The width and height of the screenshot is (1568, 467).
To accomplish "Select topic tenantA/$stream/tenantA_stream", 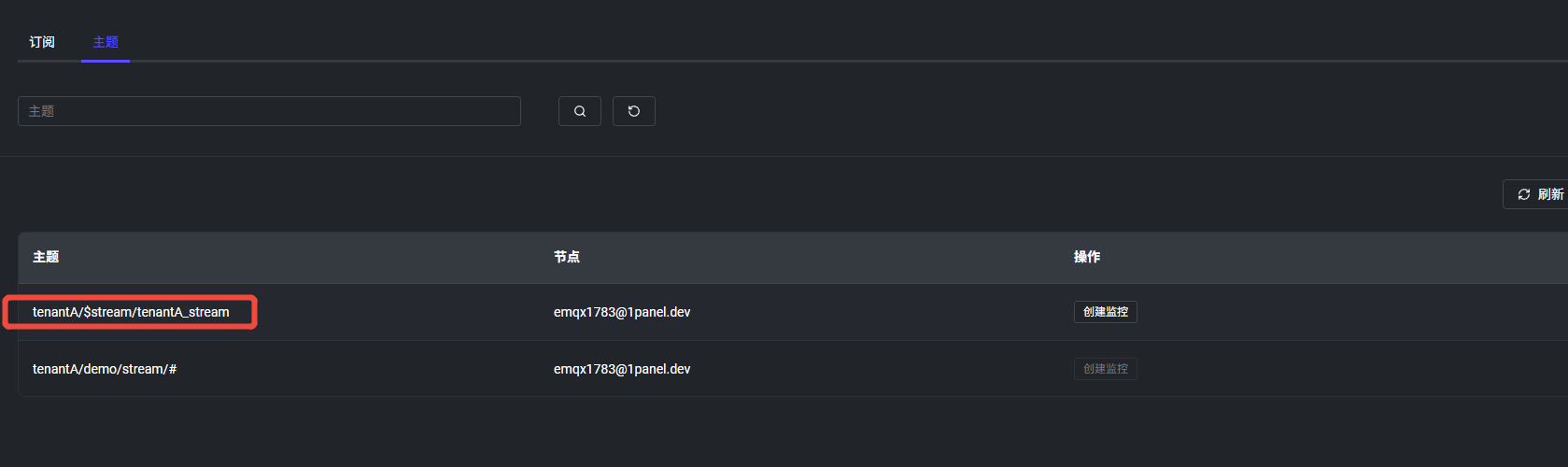I will 131,312.
